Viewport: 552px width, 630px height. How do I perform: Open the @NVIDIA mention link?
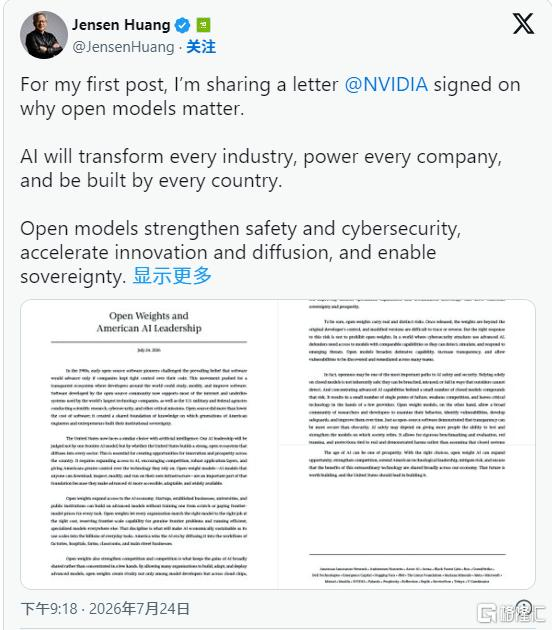[386, 85]
